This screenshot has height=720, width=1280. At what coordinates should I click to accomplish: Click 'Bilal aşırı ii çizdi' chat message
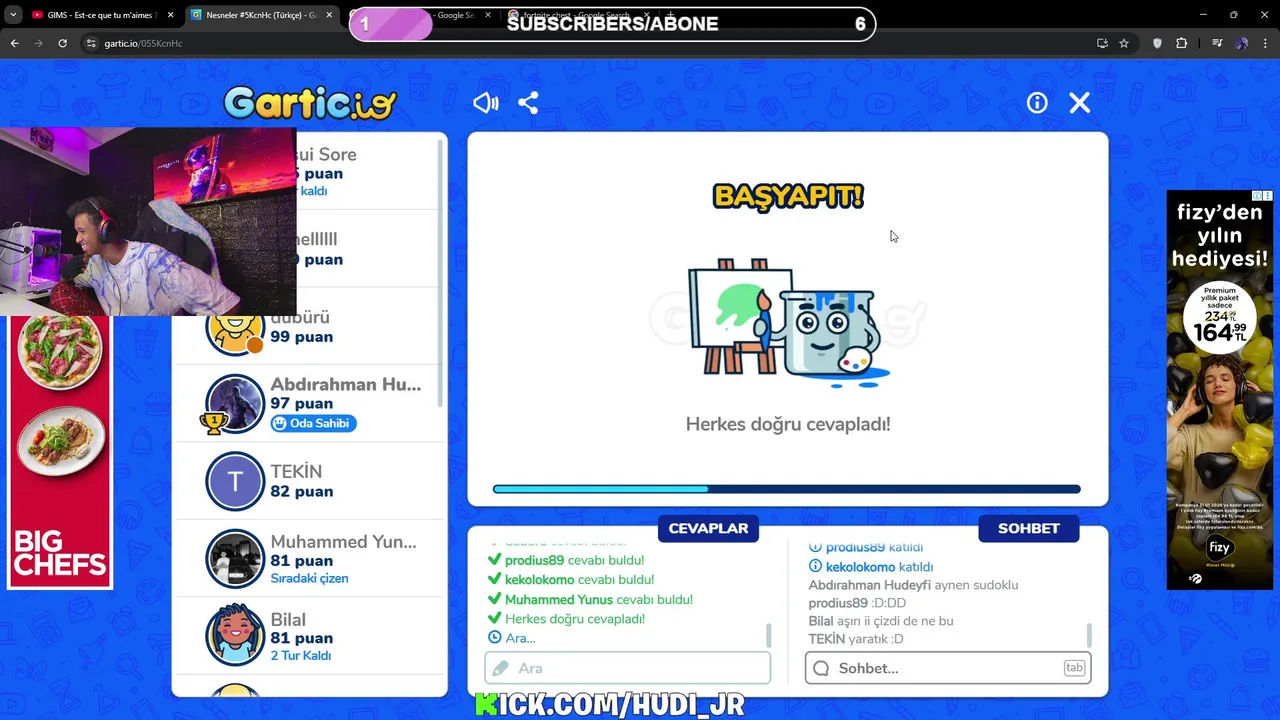coord(881,621)
